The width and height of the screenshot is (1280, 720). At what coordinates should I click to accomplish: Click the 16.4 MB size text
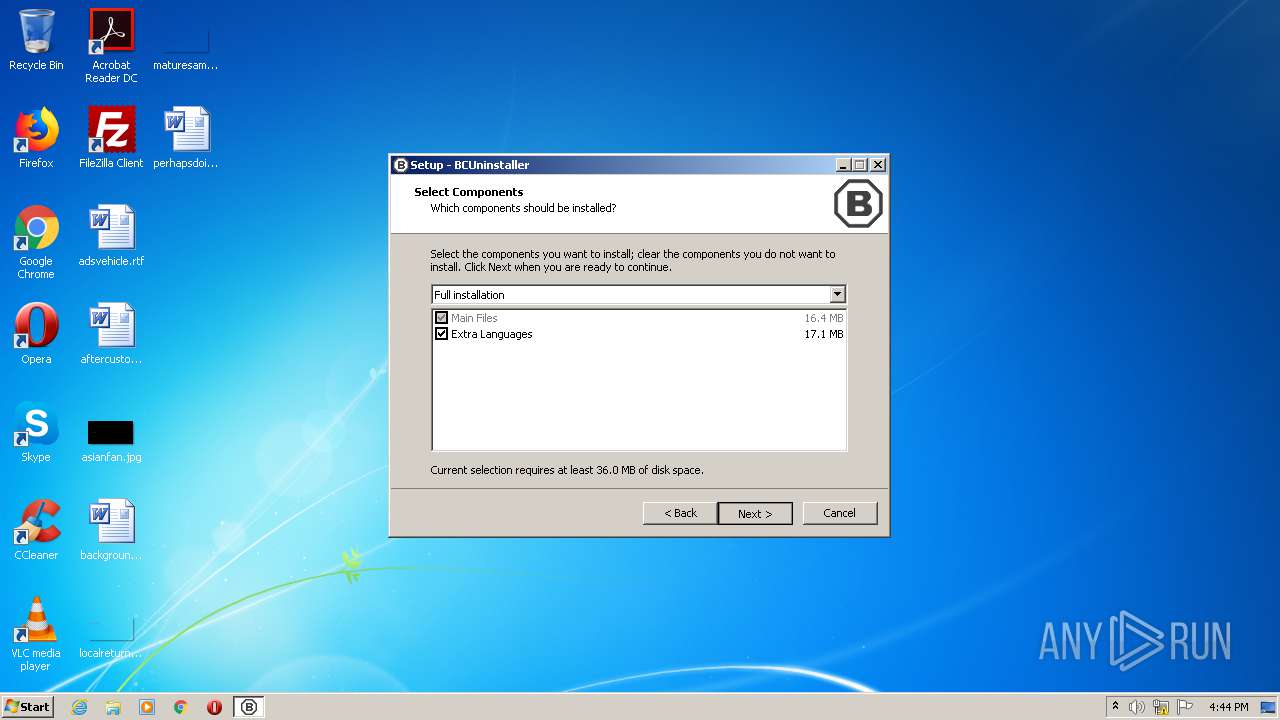click(823, 318)
